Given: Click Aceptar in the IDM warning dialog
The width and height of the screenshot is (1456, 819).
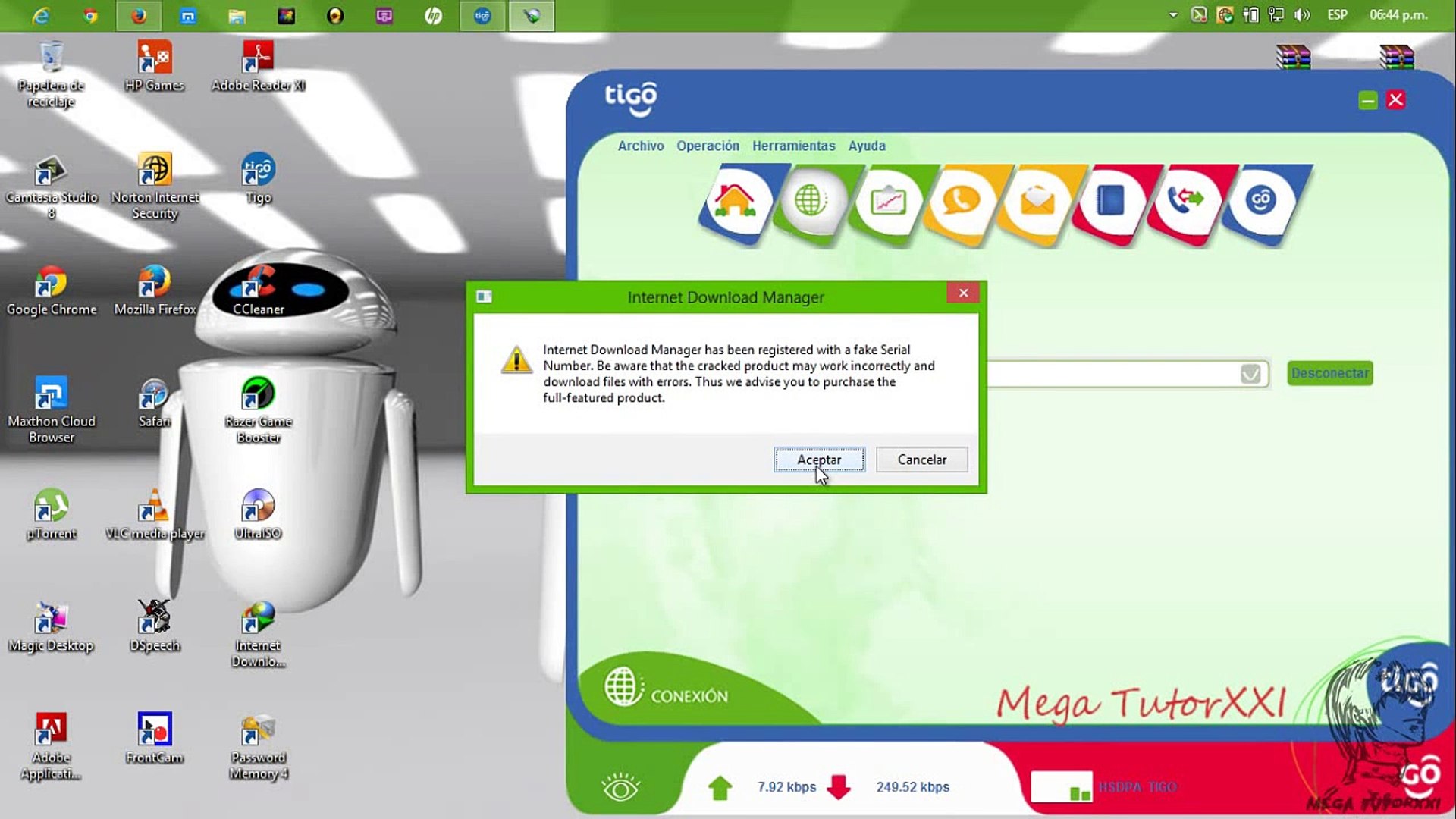Looking at the screenshot, I should [819, 460].
